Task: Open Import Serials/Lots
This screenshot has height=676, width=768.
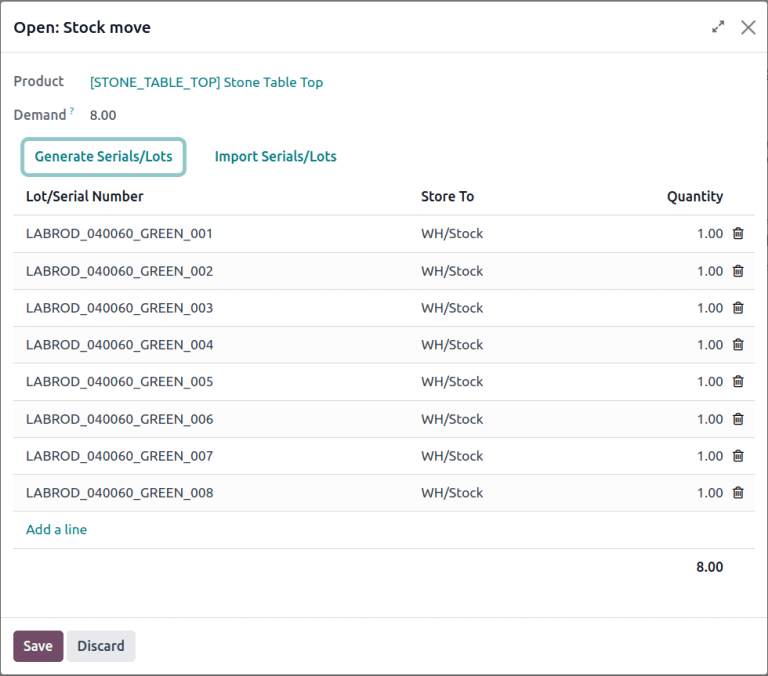Action: click(275, 157)
